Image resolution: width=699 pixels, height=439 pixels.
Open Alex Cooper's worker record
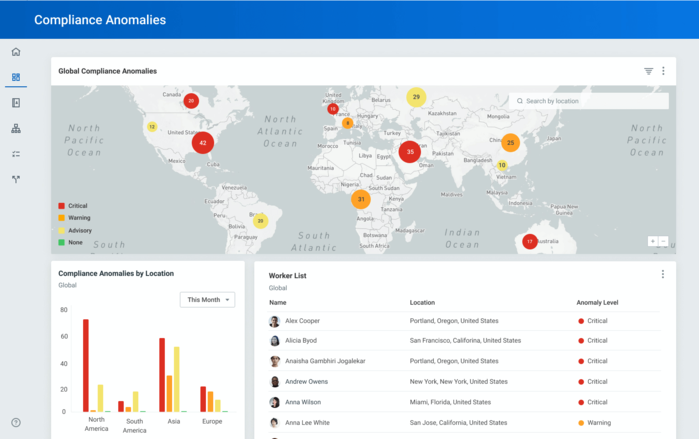[302, 321]
